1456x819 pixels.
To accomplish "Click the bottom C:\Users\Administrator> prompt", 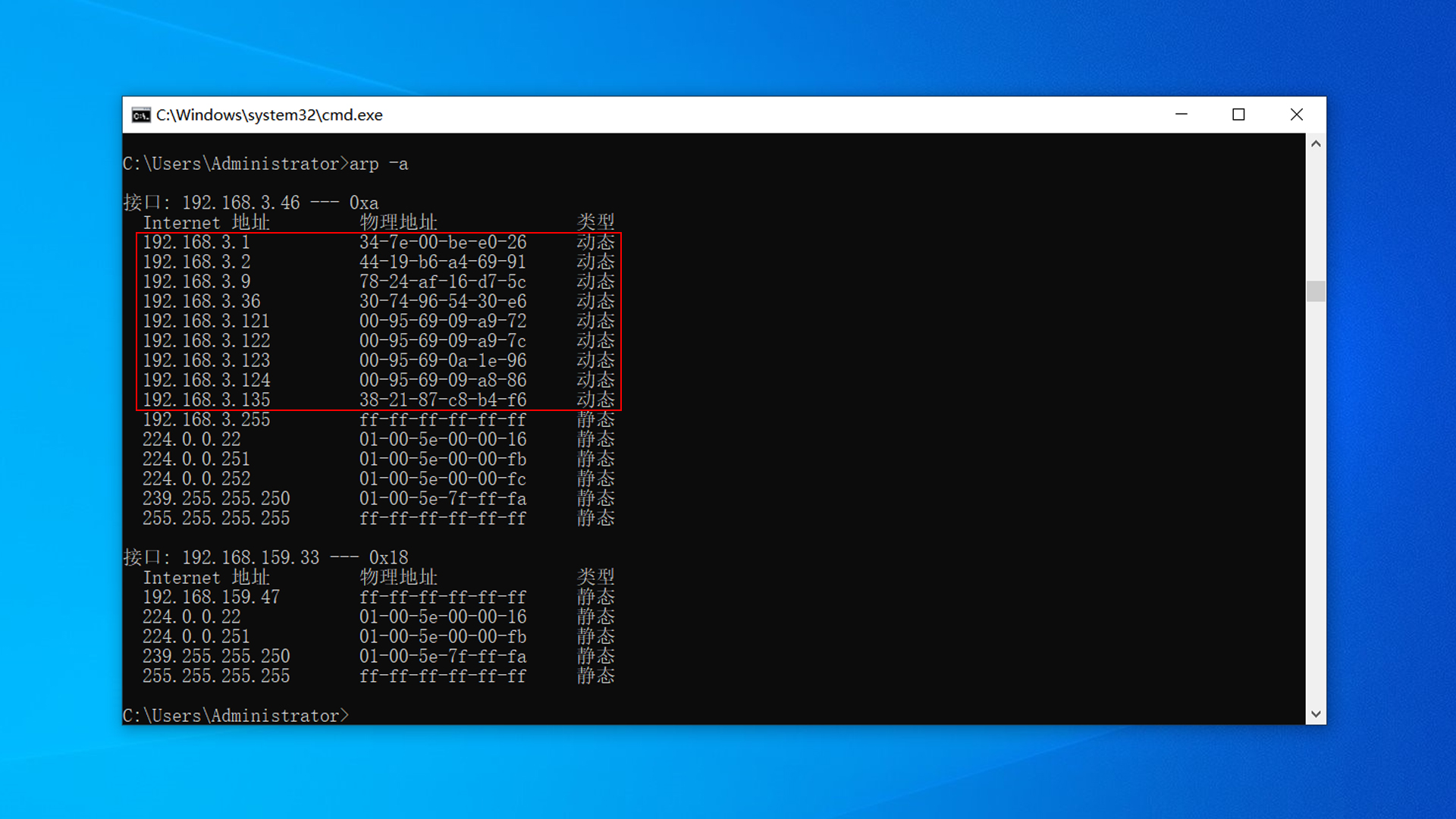I will pos(235,716).
